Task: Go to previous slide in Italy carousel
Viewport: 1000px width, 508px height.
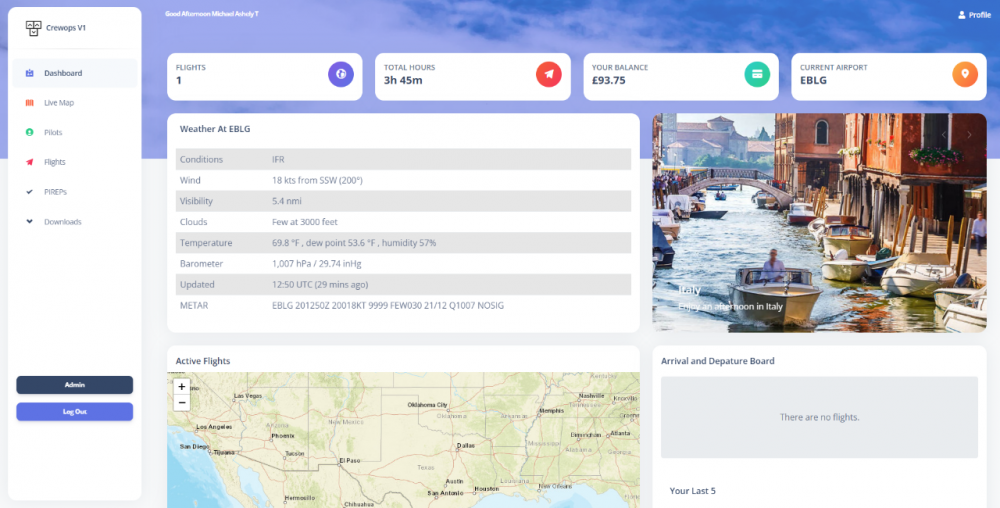Action: (x=943, y=134)
